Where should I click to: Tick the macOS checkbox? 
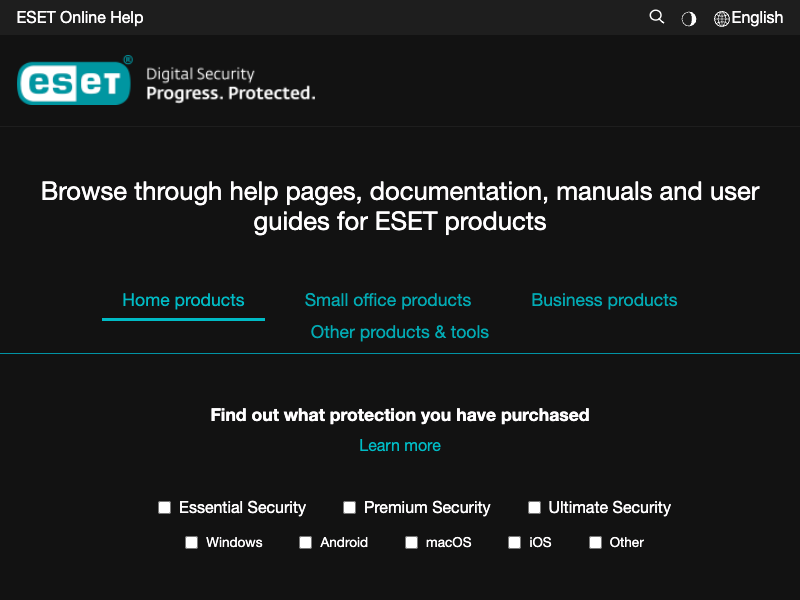pyautogui.click(x=411, y=542)
